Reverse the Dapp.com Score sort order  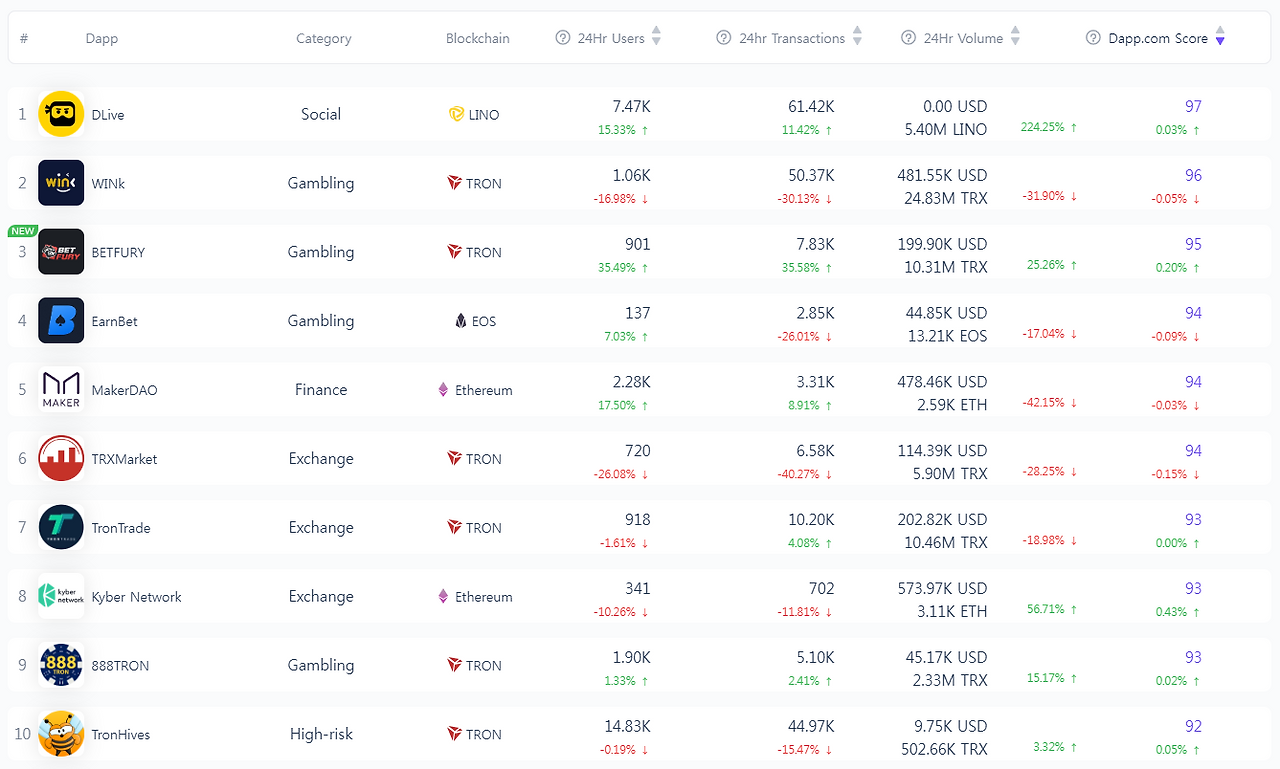1220,38
